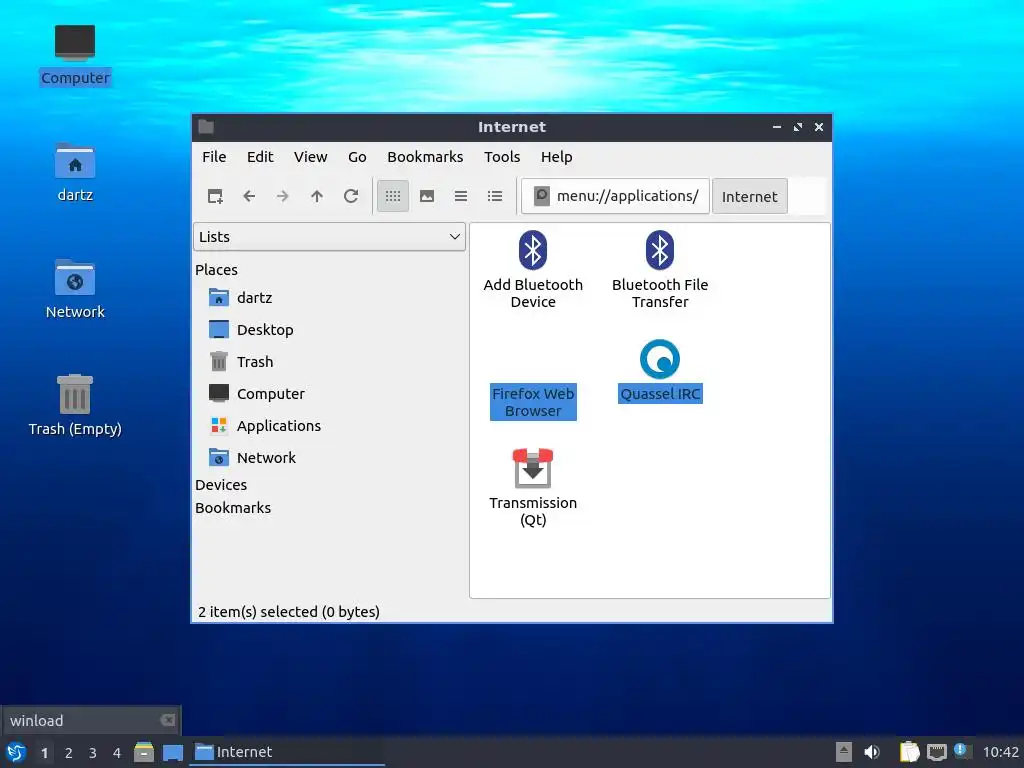Click the Places section header

point(216,270)
